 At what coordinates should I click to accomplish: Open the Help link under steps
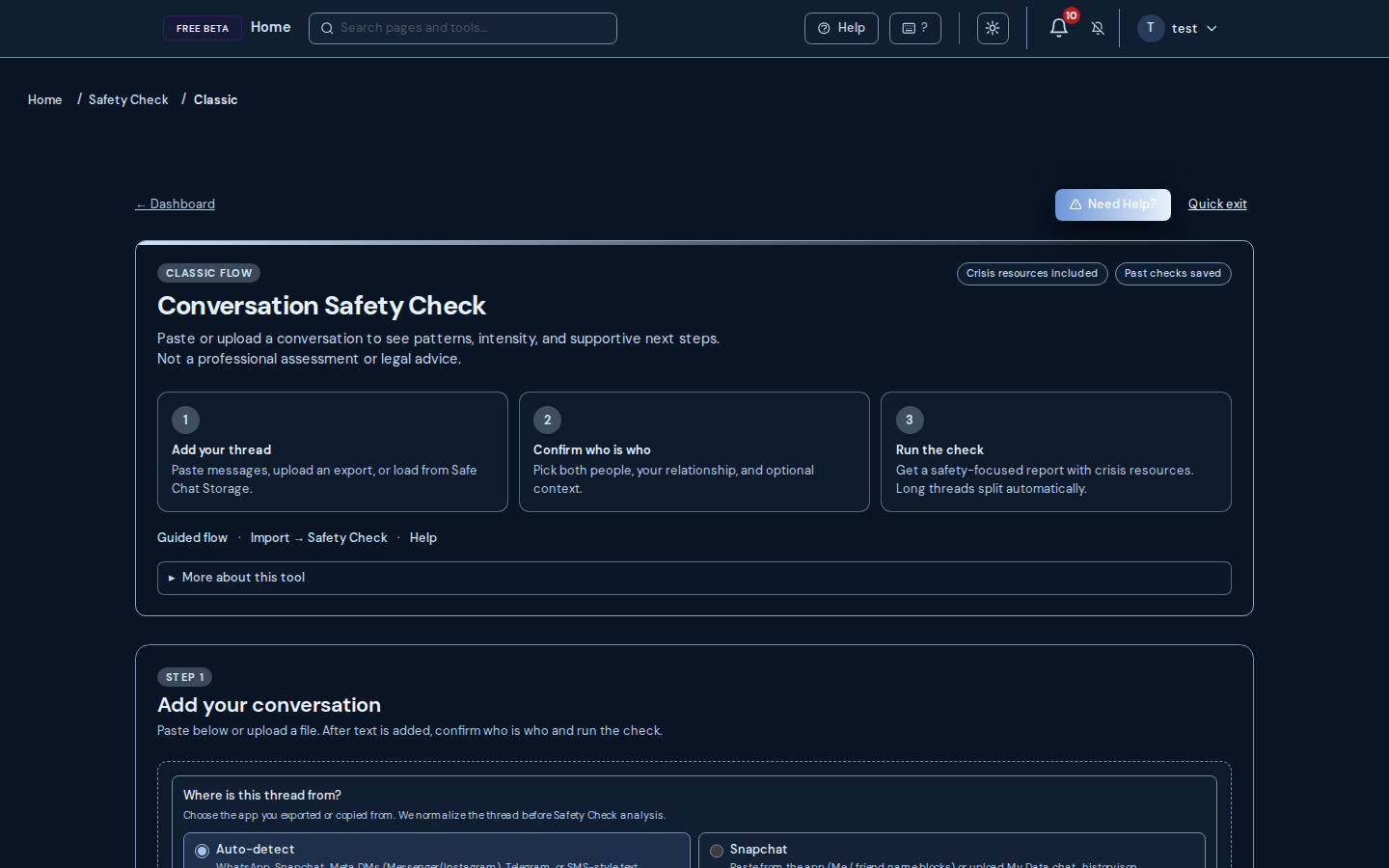[422, 537]
